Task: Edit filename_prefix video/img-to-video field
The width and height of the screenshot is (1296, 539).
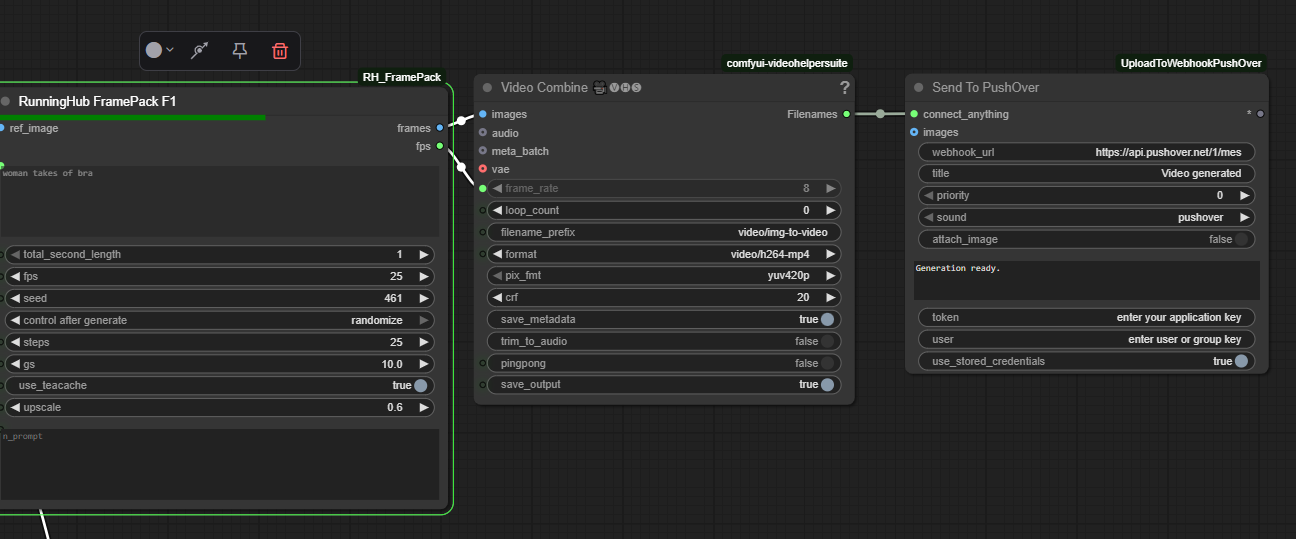Action: click(664, 232)
